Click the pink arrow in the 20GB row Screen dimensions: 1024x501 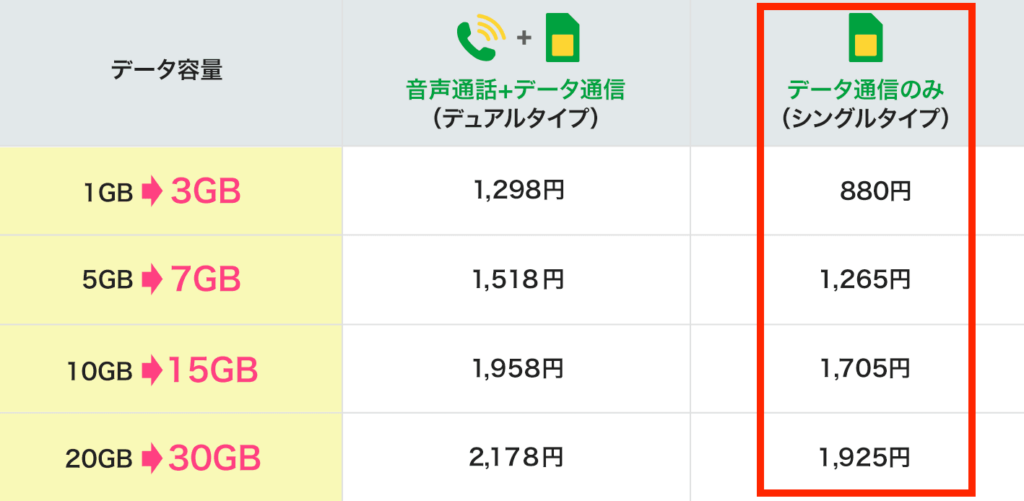[x=151, y=460]
